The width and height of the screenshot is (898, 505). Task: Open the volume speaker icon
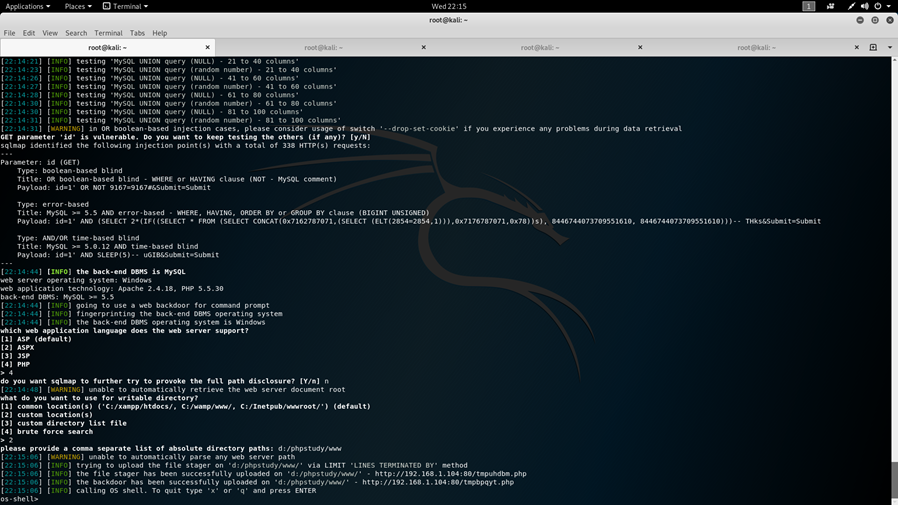point(865,6)
